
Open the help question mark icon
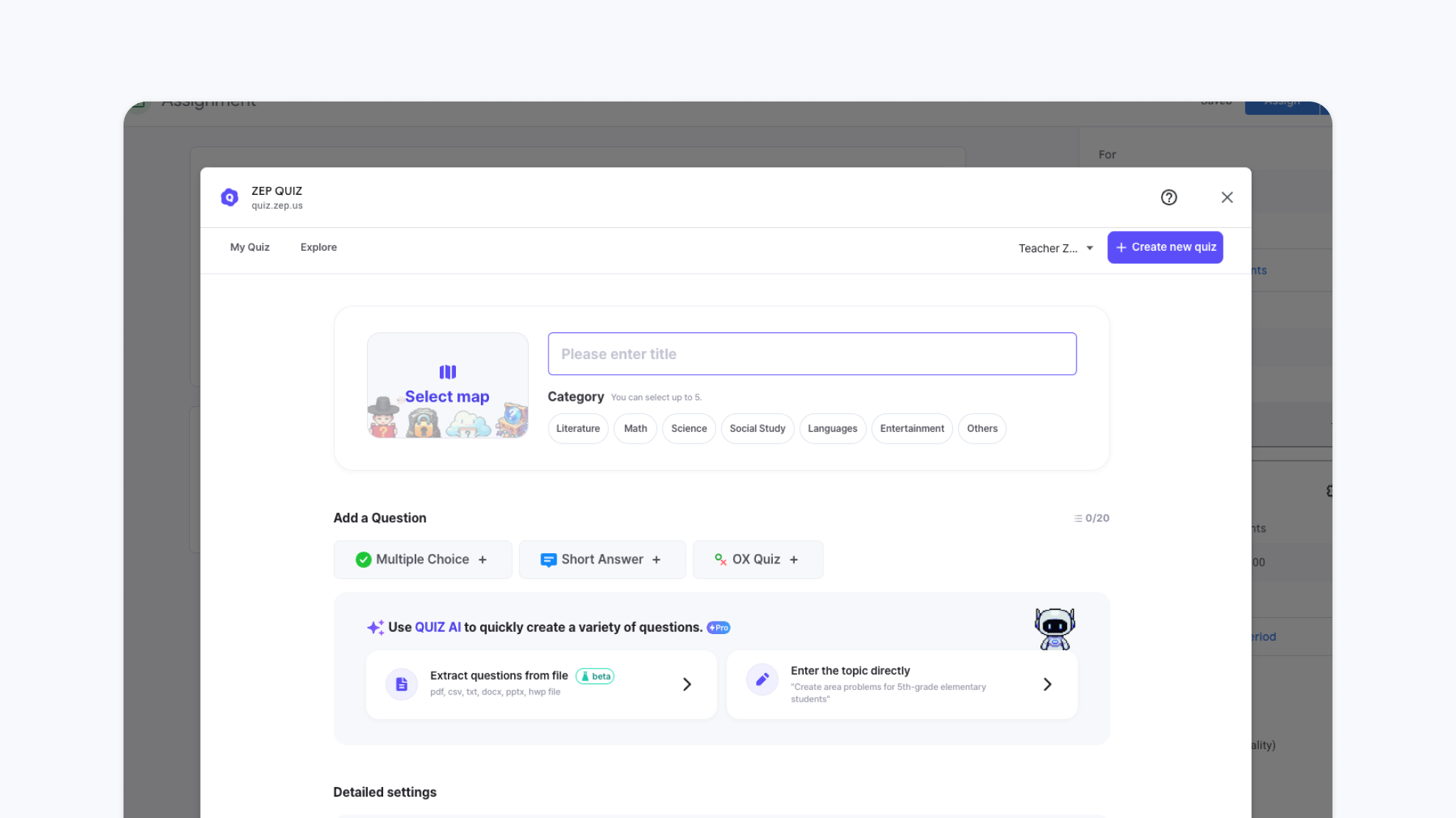[1168, 197]
